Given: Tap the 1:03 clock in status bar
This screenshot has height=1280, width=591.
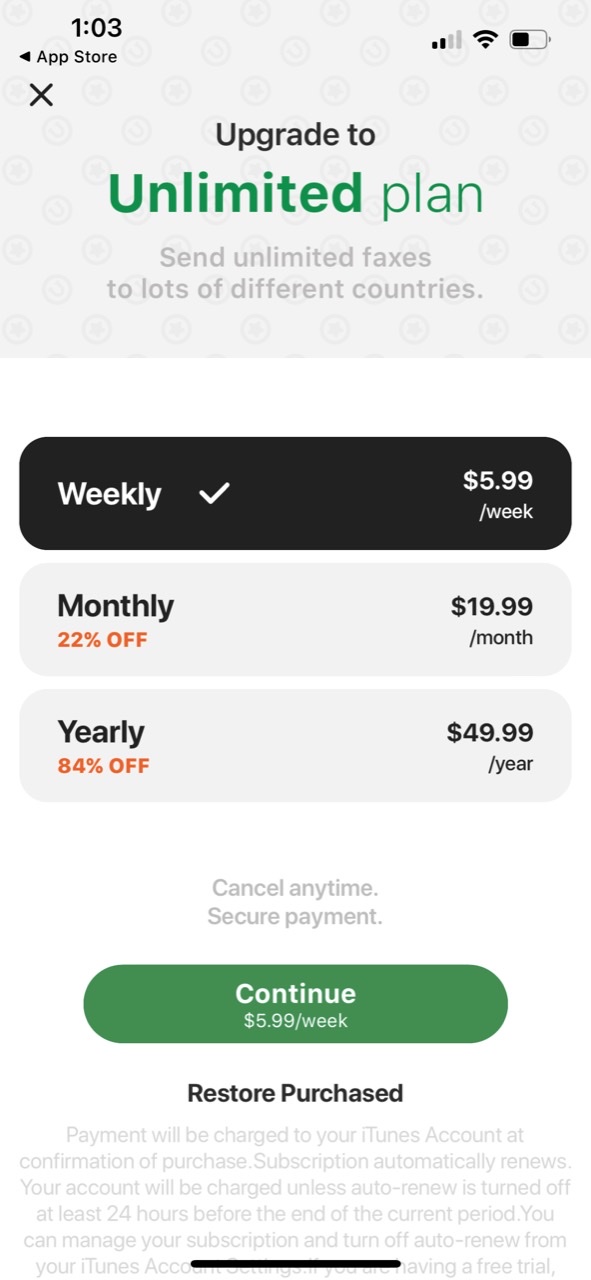Looking at the screenshot, I should coord(96,27).
